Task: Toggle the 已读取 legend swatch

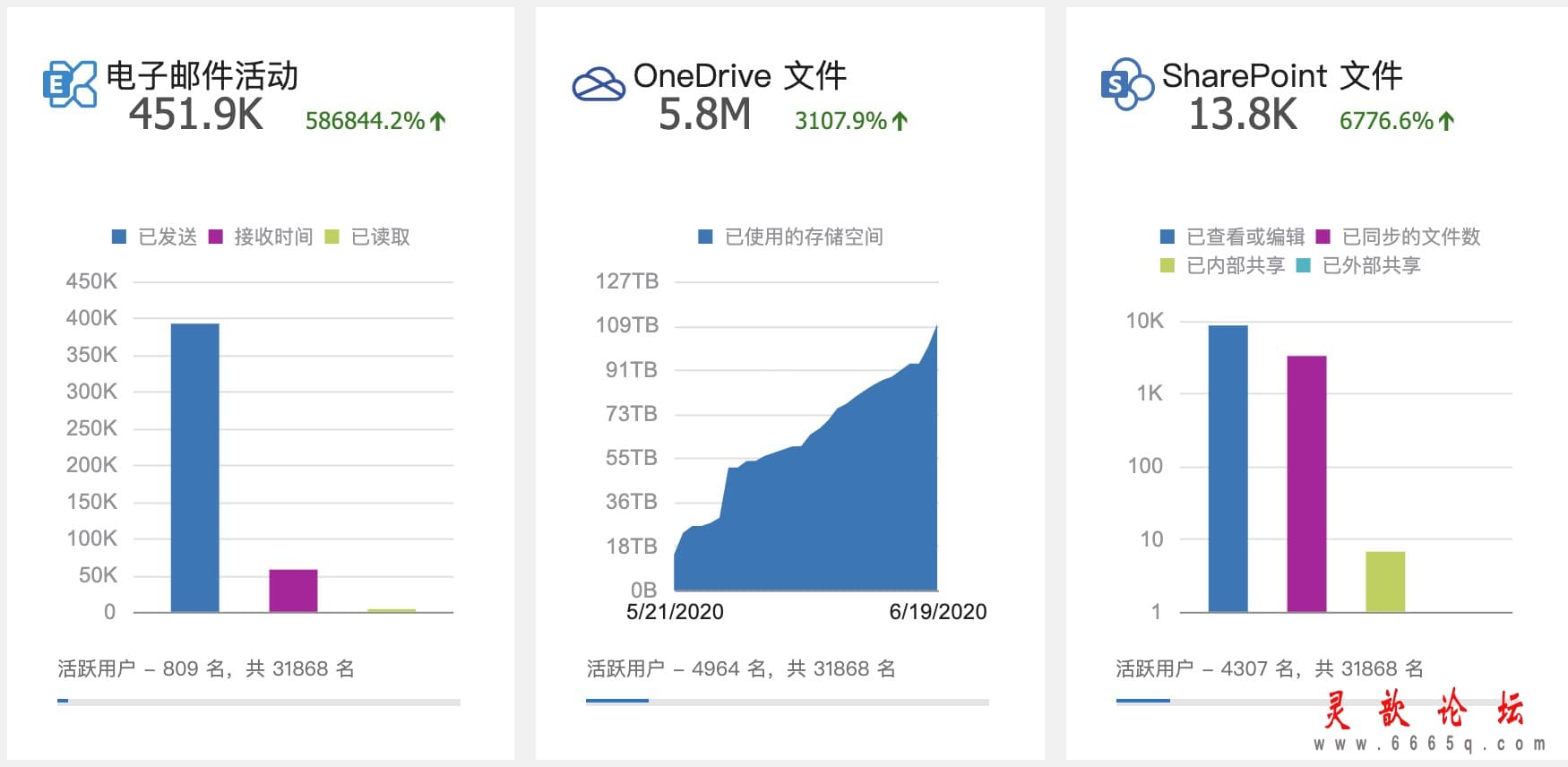Action: pos(332,237)
